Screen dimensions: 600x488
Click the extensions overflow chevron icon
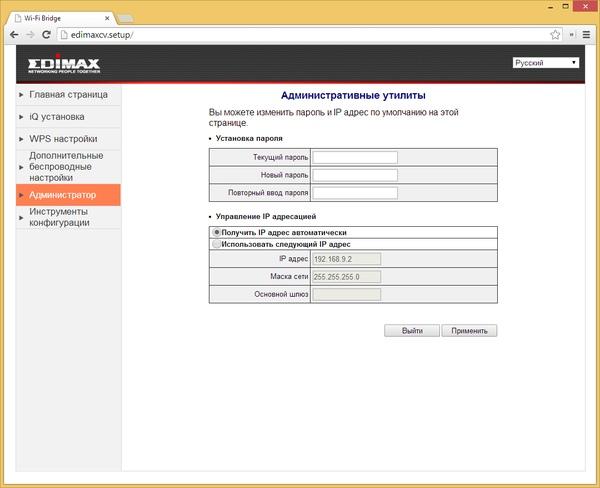point(572,35)
